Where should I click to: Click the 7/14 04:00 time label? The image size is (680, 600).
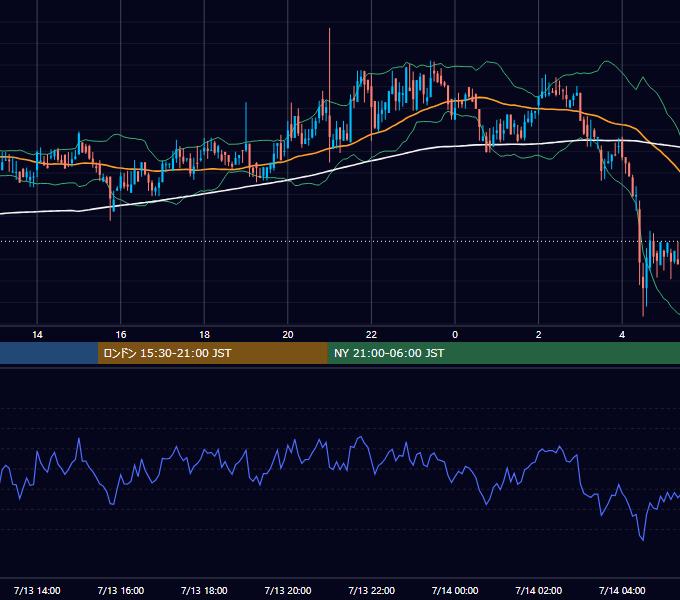pos(622,590)
